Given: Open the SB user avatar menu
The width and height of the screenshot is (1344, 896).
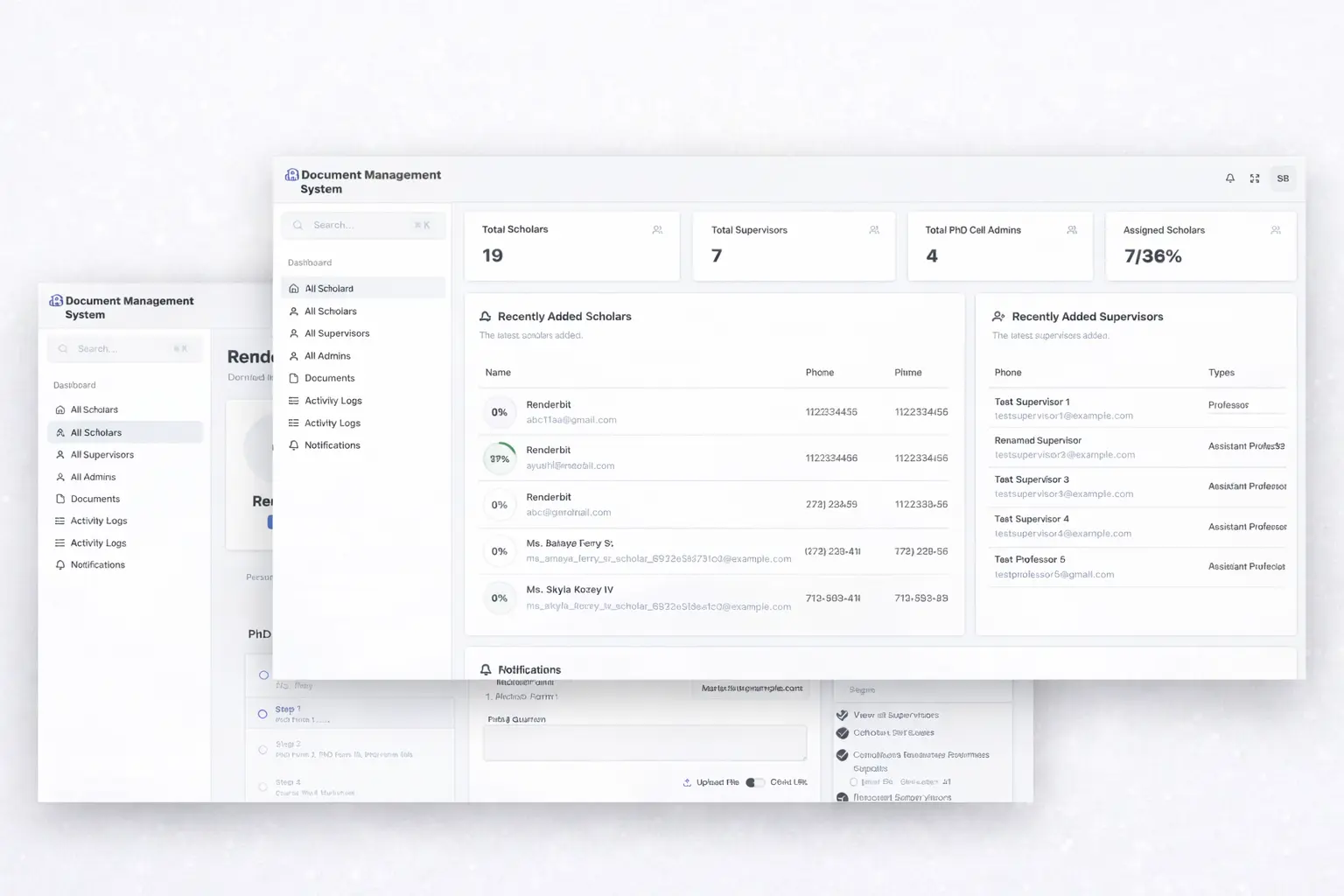Looking at the screenshot, I should coord(1282,178).
